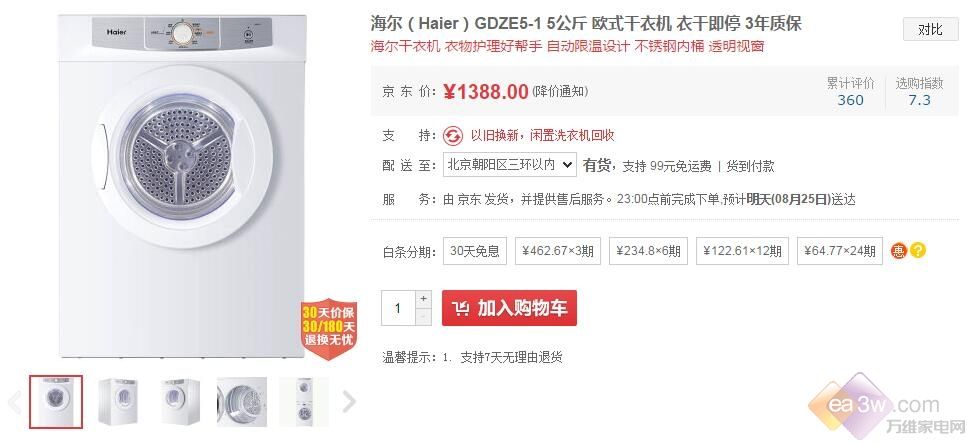Open delivery area dropdown 北京朝阳区三环以内
The height and width of the screenshot is (445, 967).
click(x=510, y=165)
